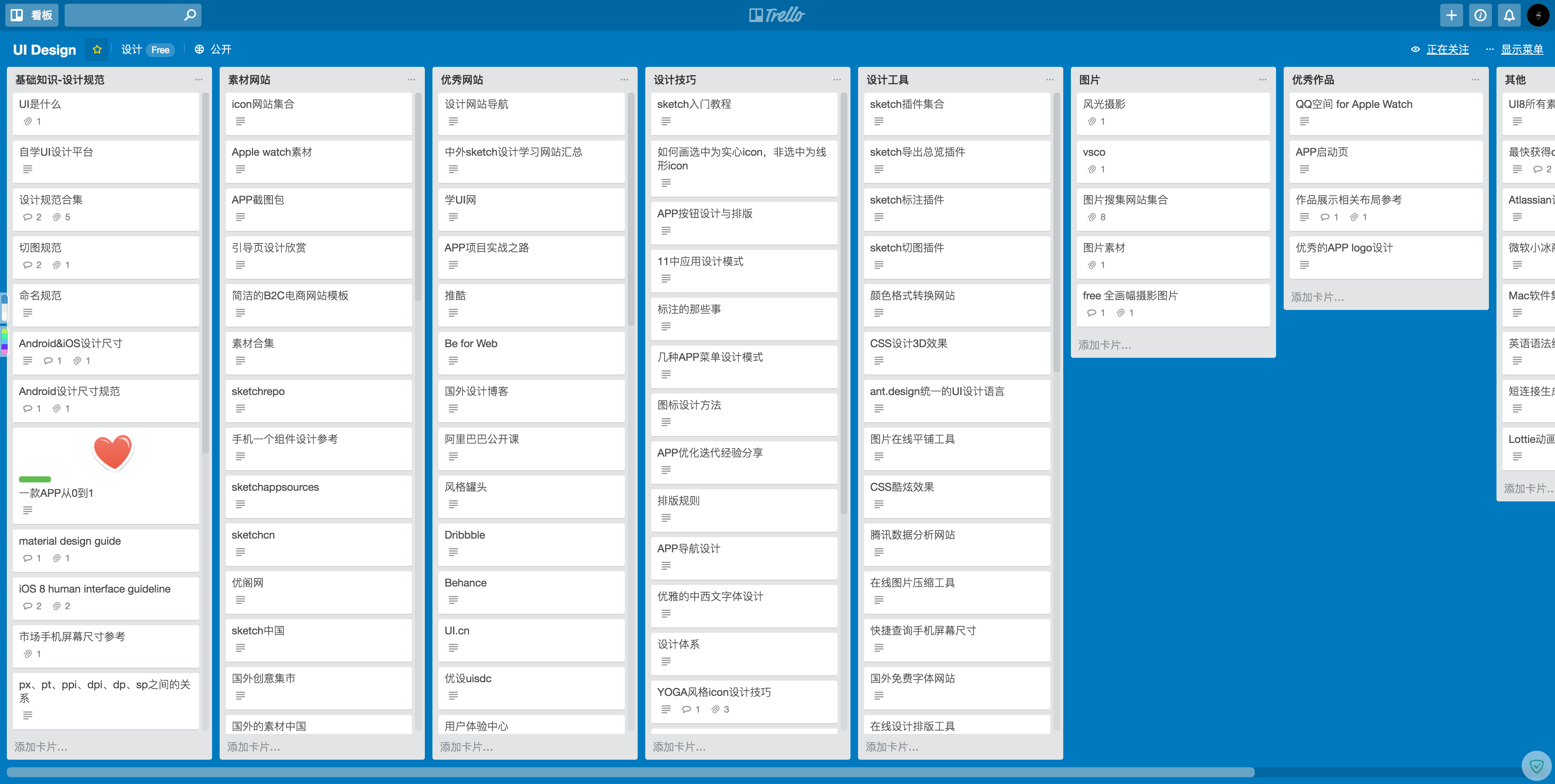Click the horizontal board scrollbar
The image size is (1555, 784).
pyautogui.click(x=630, y=772)
